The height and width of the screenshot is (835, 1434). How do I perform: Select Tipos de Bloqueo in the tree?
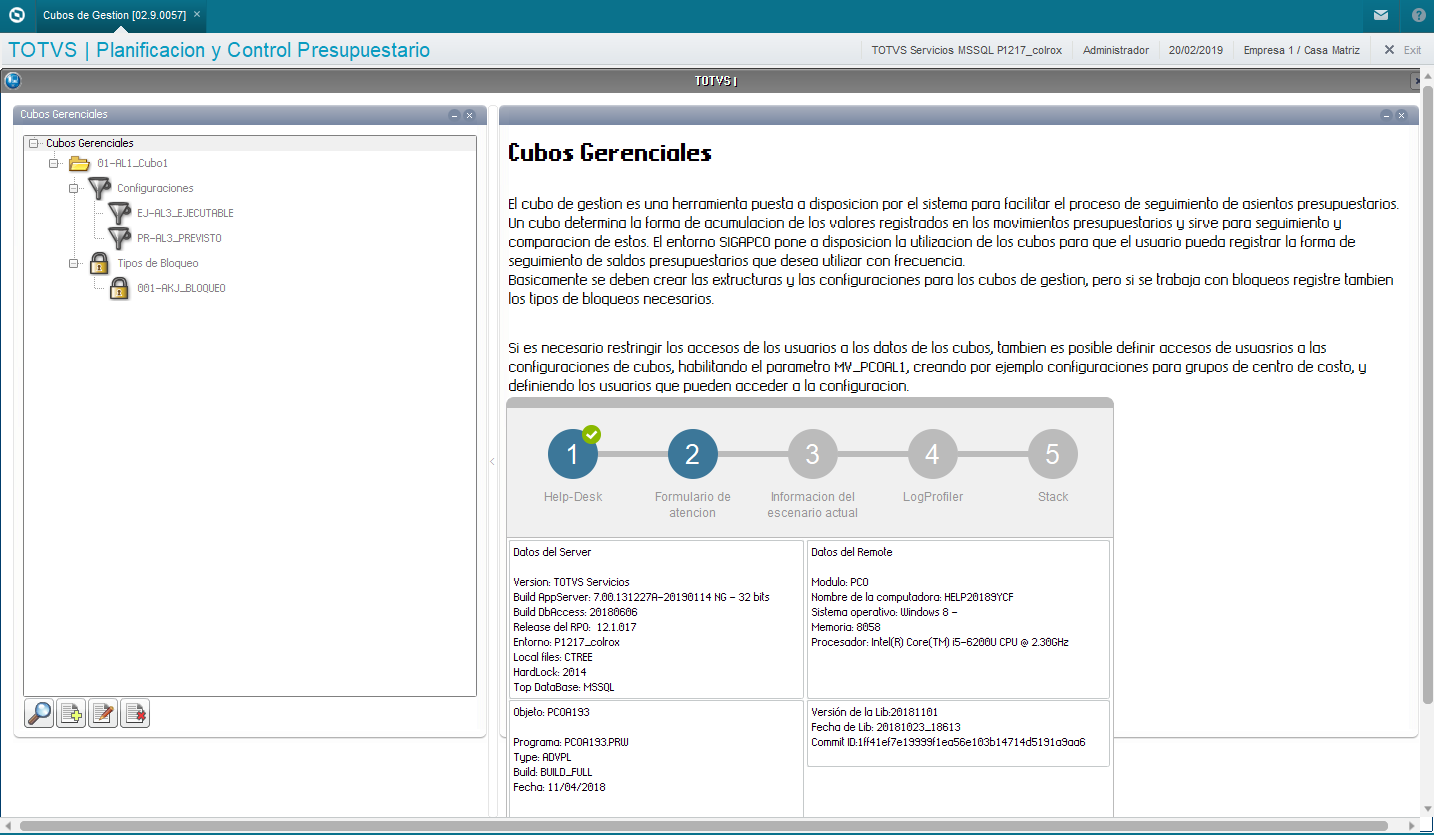pyautogui.click(x=157, y=263)
